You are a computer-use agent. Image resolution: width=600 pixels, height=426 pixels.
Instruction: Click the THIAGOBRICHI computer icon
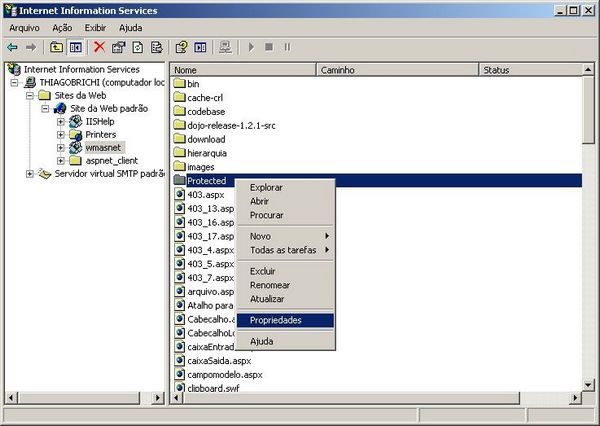point(30,82)
